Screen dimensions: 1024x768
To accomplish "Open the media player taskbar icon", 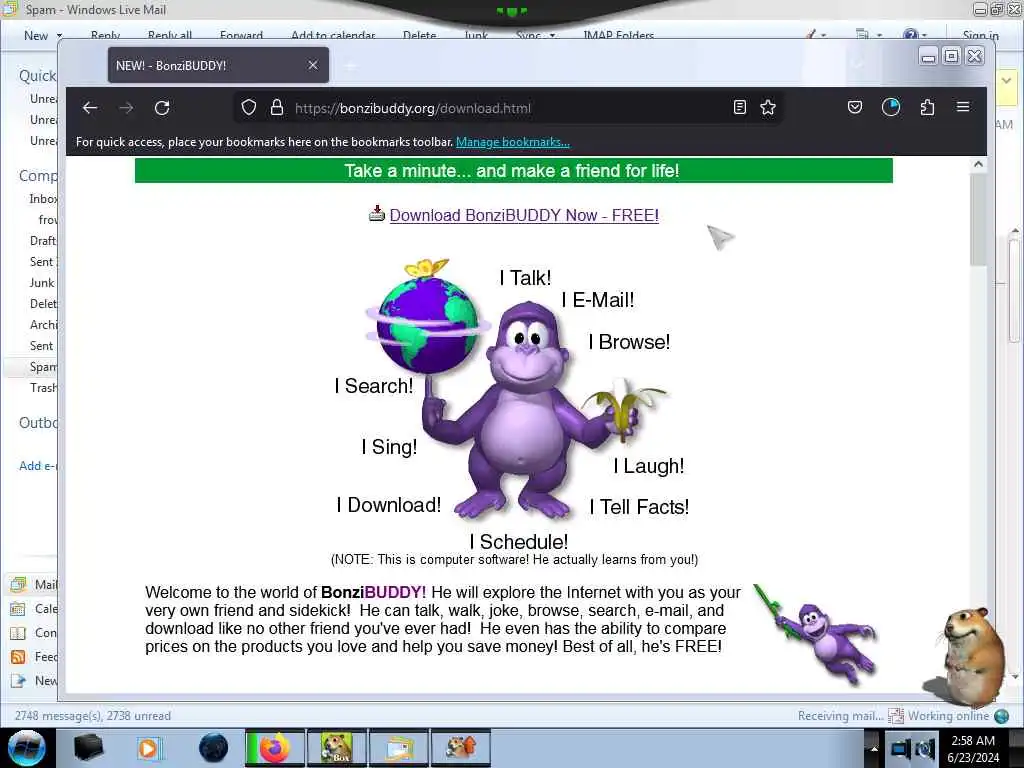I will coord(149,748).
